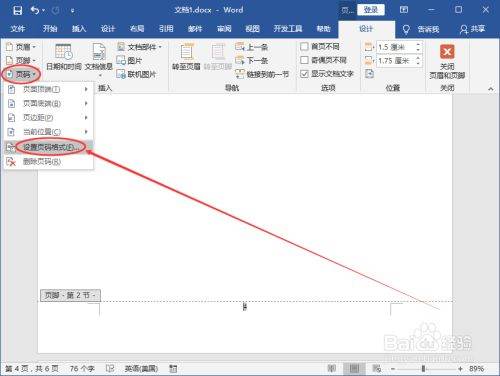Click the 76 个字 word count
Image resolution: width=500 pixels, height=376 pixels.
pyautogui.click(x=82, y=369)
